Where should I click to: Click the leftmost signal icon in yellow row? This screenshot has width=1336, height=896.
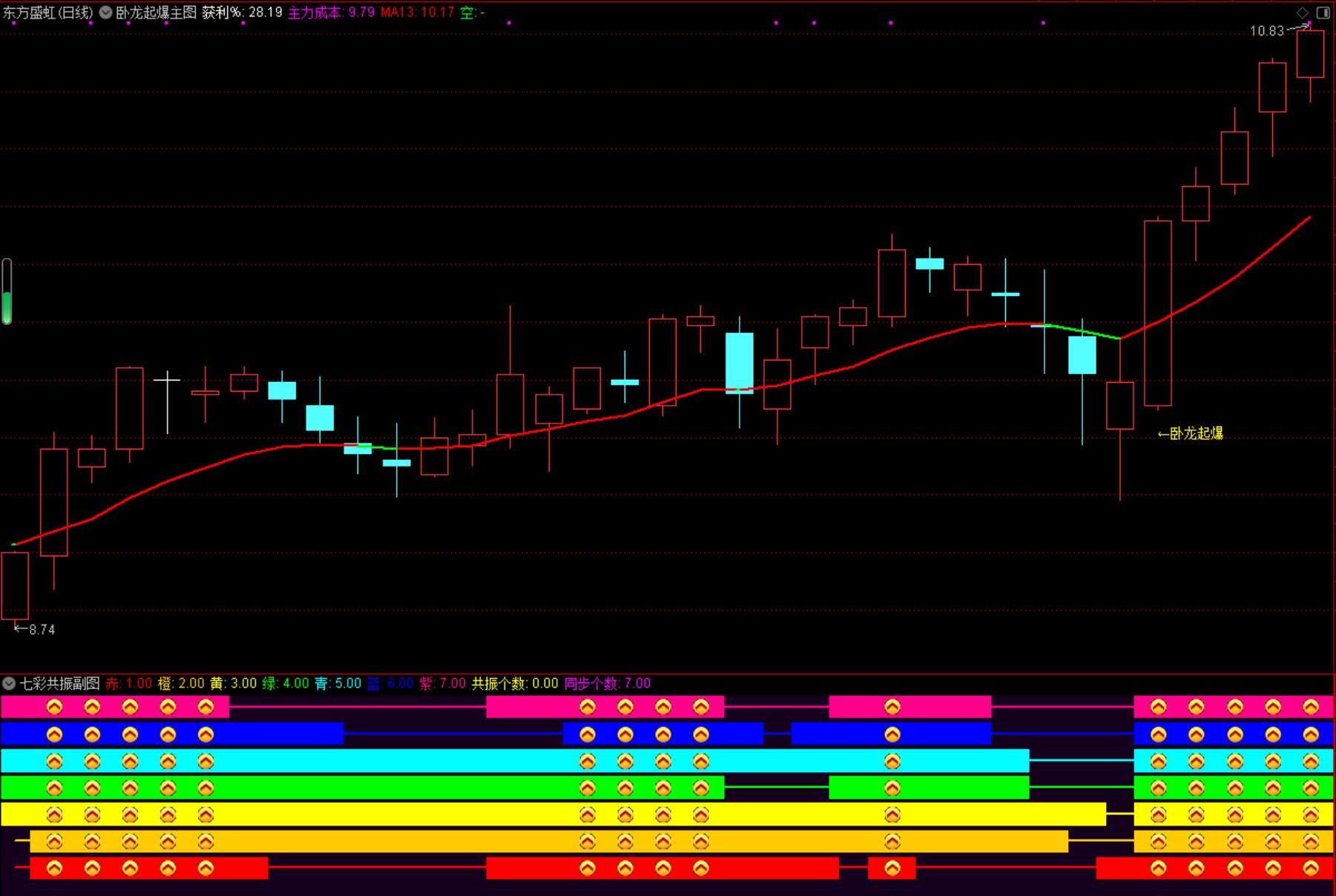[54, 814]
